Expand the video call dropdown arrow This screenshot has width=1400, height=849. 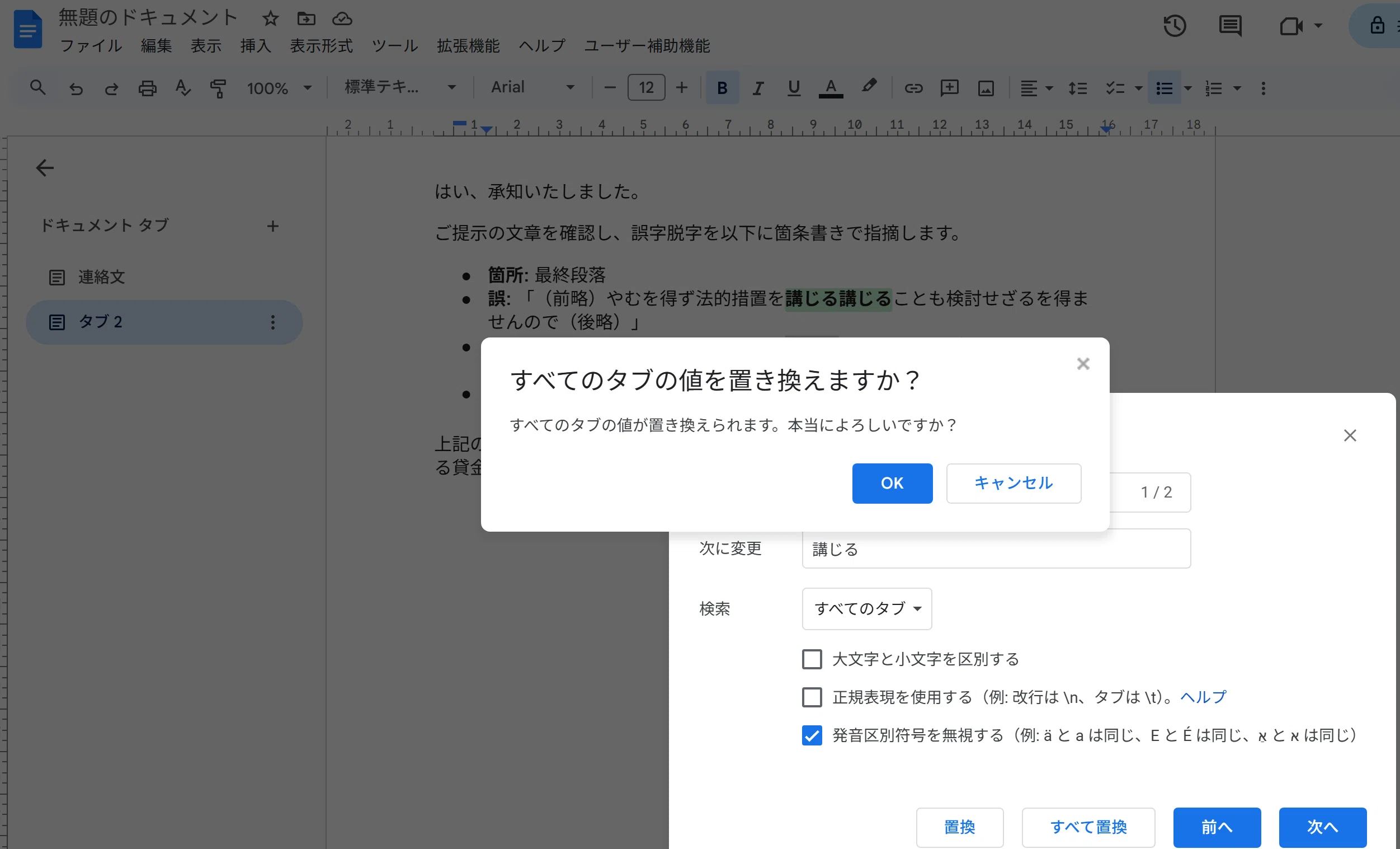[1318, 26]
